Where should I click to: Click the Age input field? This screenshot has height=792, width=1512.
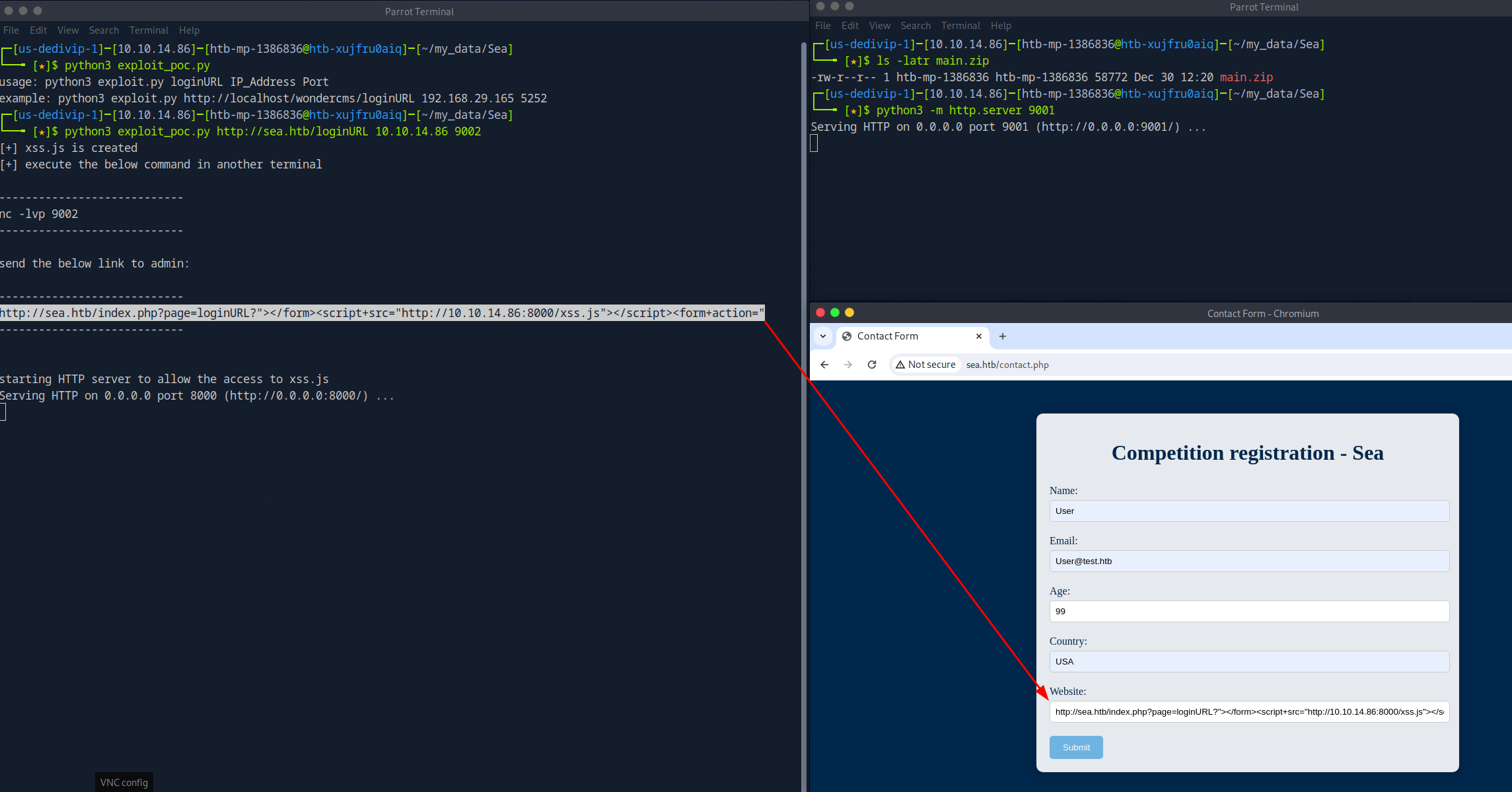(1249, 611)
